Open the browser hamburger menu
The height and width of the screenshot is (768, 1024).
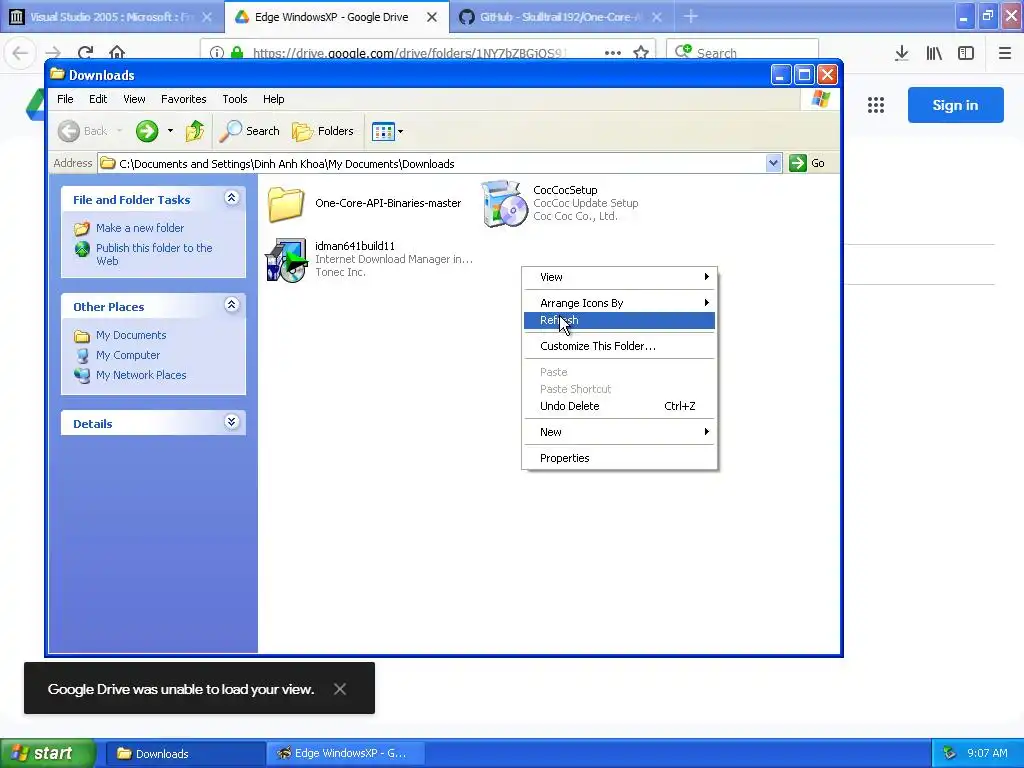coord(1004,53)
